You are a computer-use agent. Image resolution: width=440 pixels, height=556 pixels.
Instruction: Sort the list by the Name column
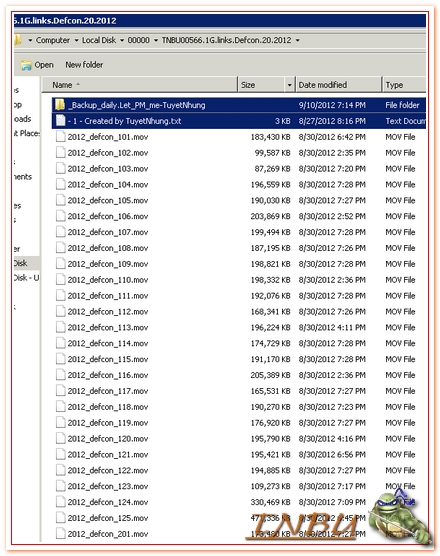point(140,85)
